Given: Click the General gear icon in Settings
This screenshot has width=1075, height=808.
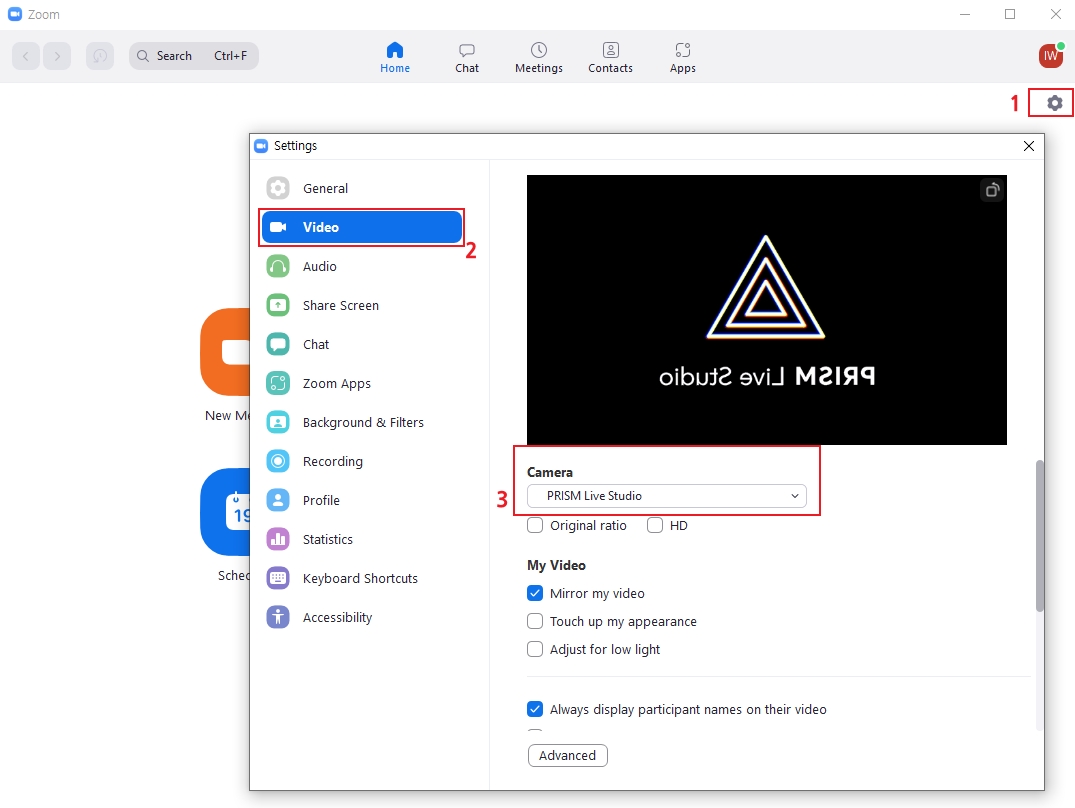Looking at the screenshot, I should [278, 188].
